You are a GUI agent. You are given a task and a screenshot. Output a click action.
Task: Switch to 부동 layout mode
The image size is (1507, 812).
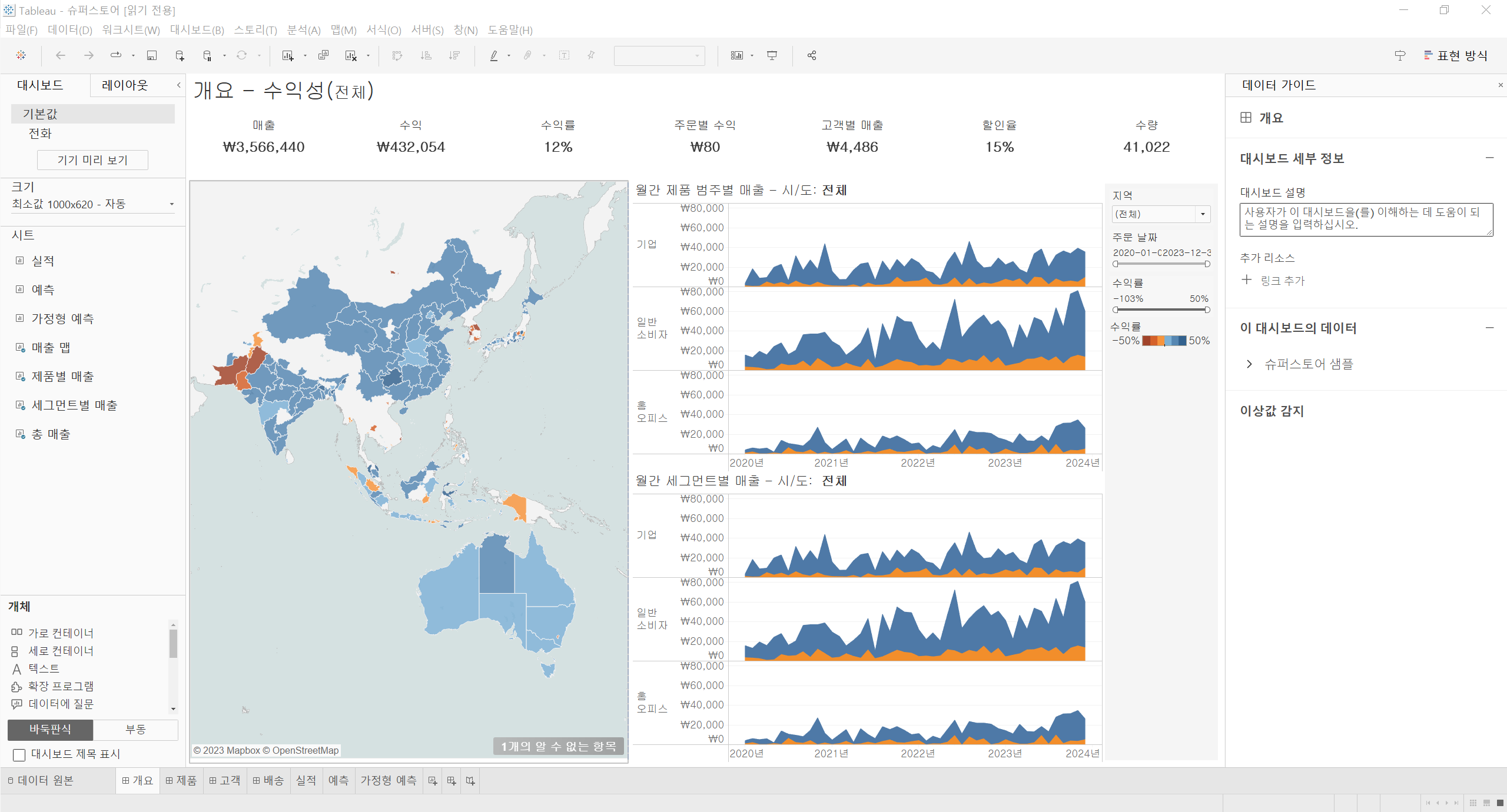click(x=135, y=730)
